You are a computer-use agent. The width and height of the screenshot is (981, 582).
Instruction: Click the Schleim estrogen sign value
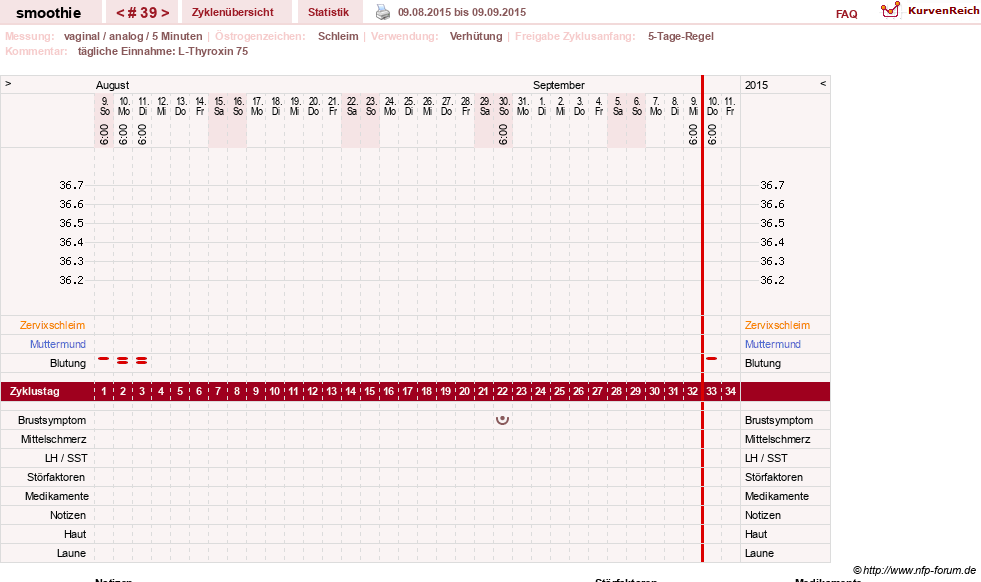pos(338,36)
